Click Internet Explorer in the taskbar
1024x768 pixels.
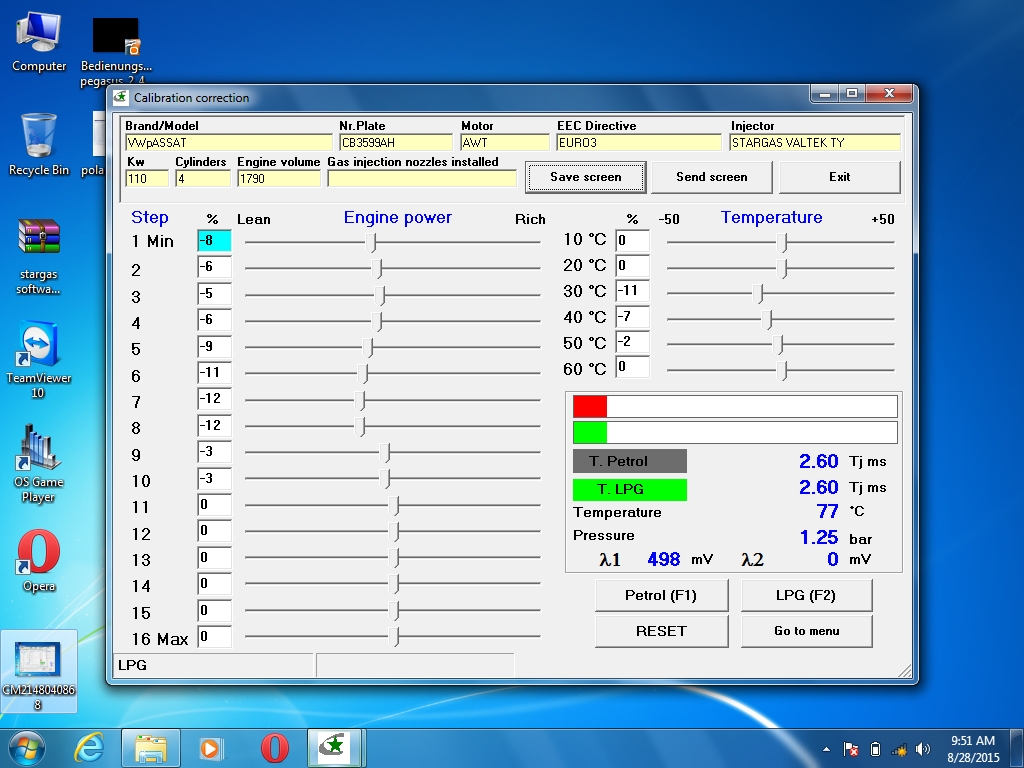click(91, 747)
